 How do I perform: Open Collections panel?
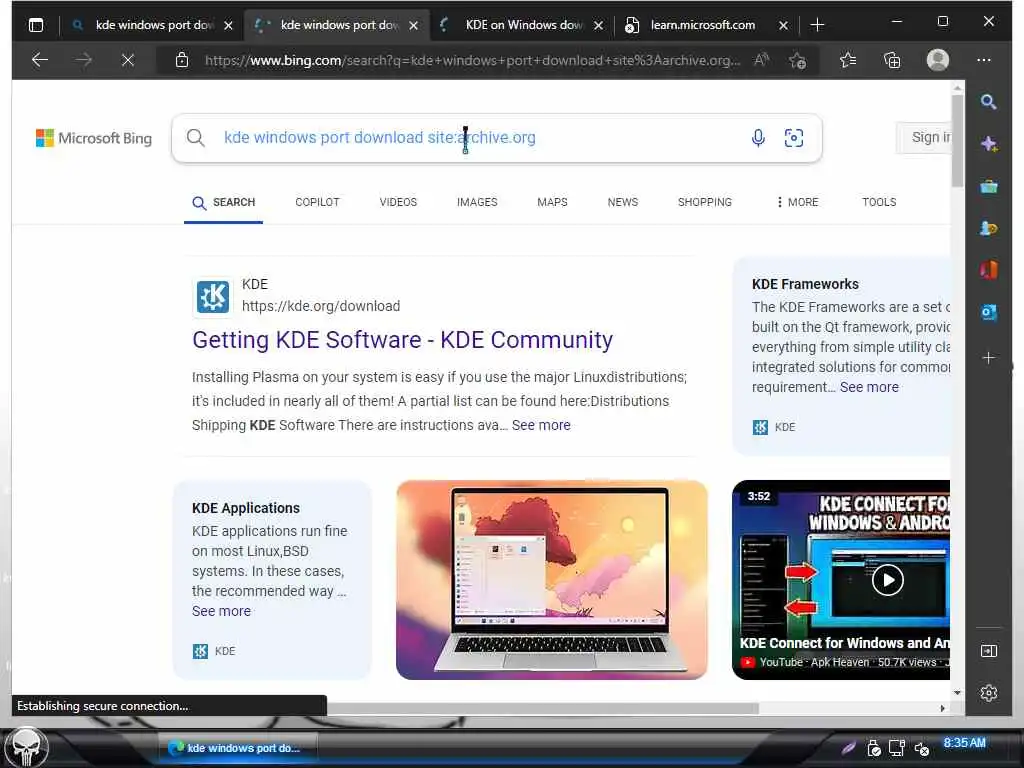[892, 60]
